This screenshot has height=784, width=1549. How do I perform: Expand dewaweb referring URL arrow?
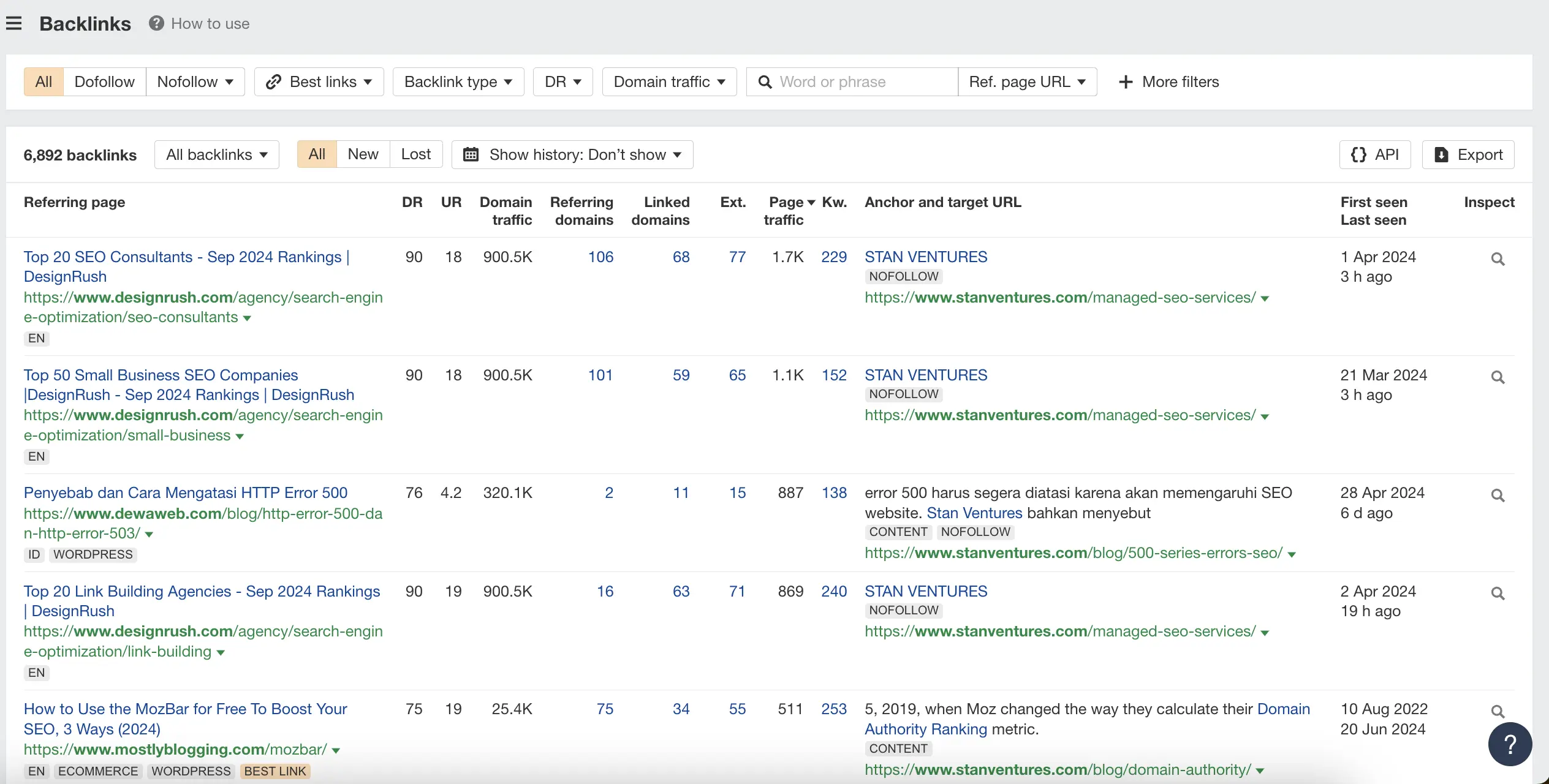(x=149, y=535)
